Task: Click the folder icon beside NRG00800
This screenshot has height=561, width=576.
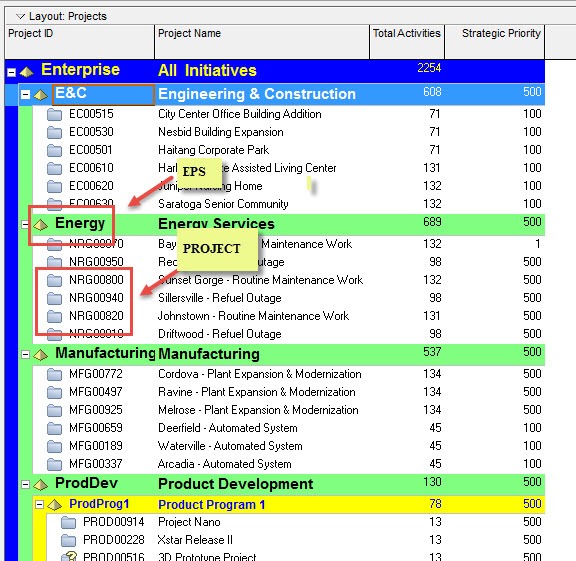Action: tap(54, 280)
